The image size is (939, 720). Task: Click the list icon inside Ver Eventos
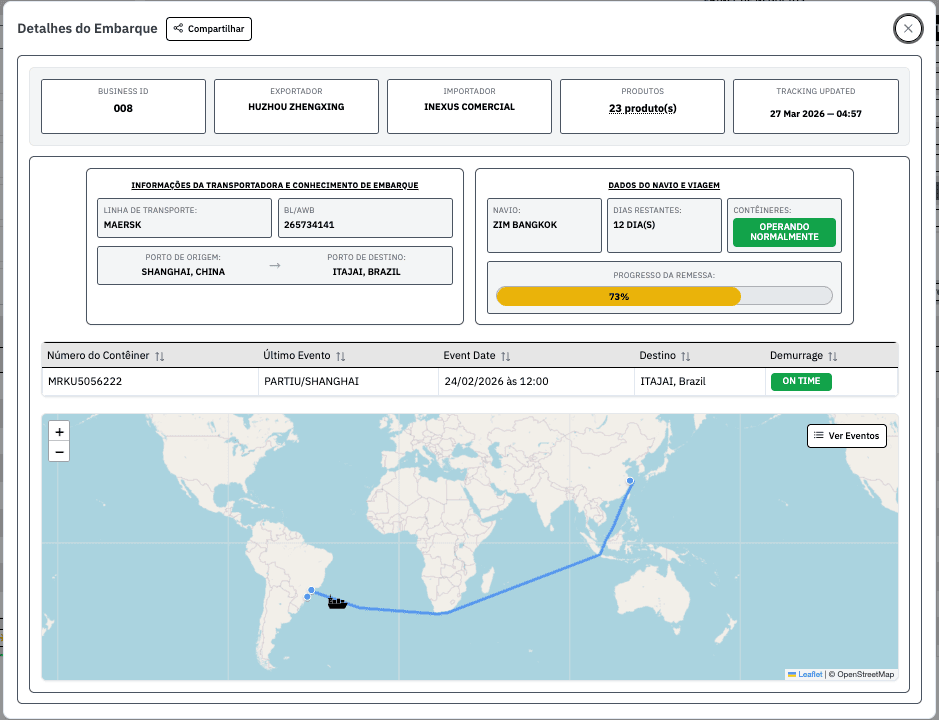coord(820,435)
